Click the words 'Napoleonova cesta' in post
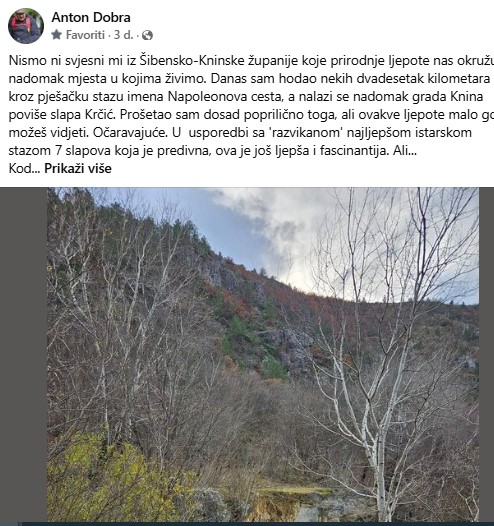494x526 pixels. [222, 96]
